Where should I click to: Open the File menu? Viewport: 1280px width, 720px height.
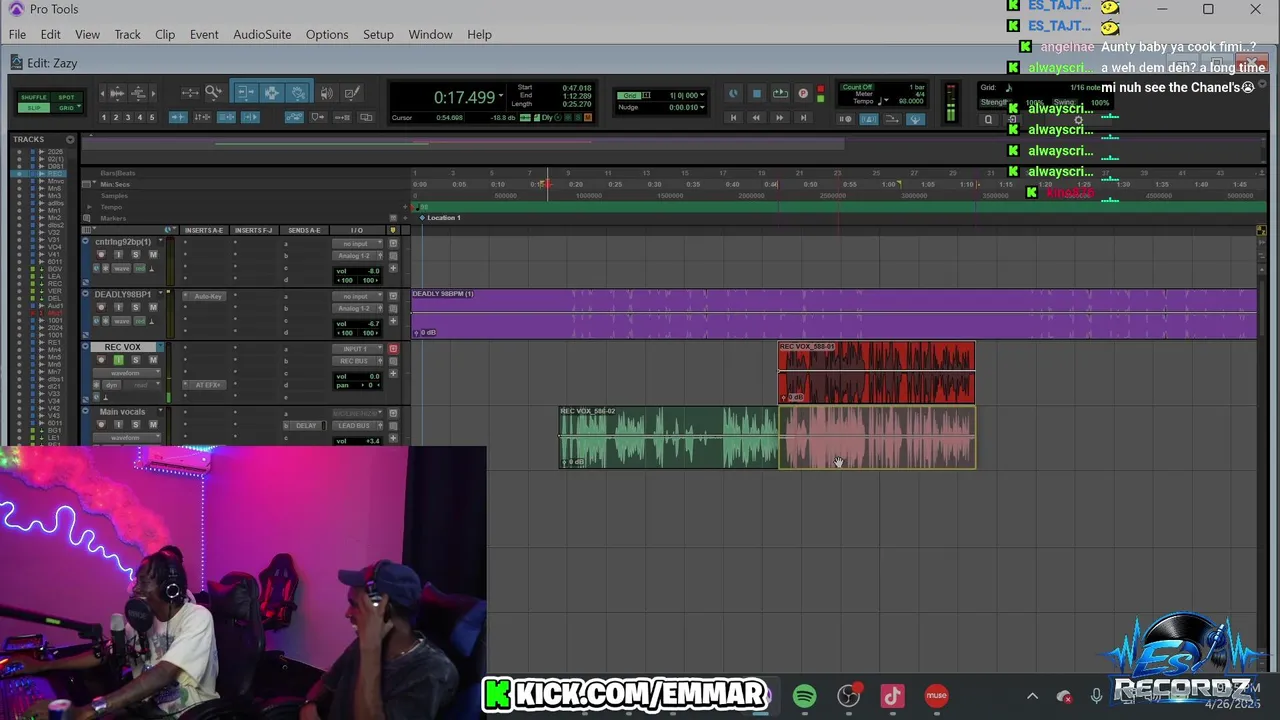[17, 34]
